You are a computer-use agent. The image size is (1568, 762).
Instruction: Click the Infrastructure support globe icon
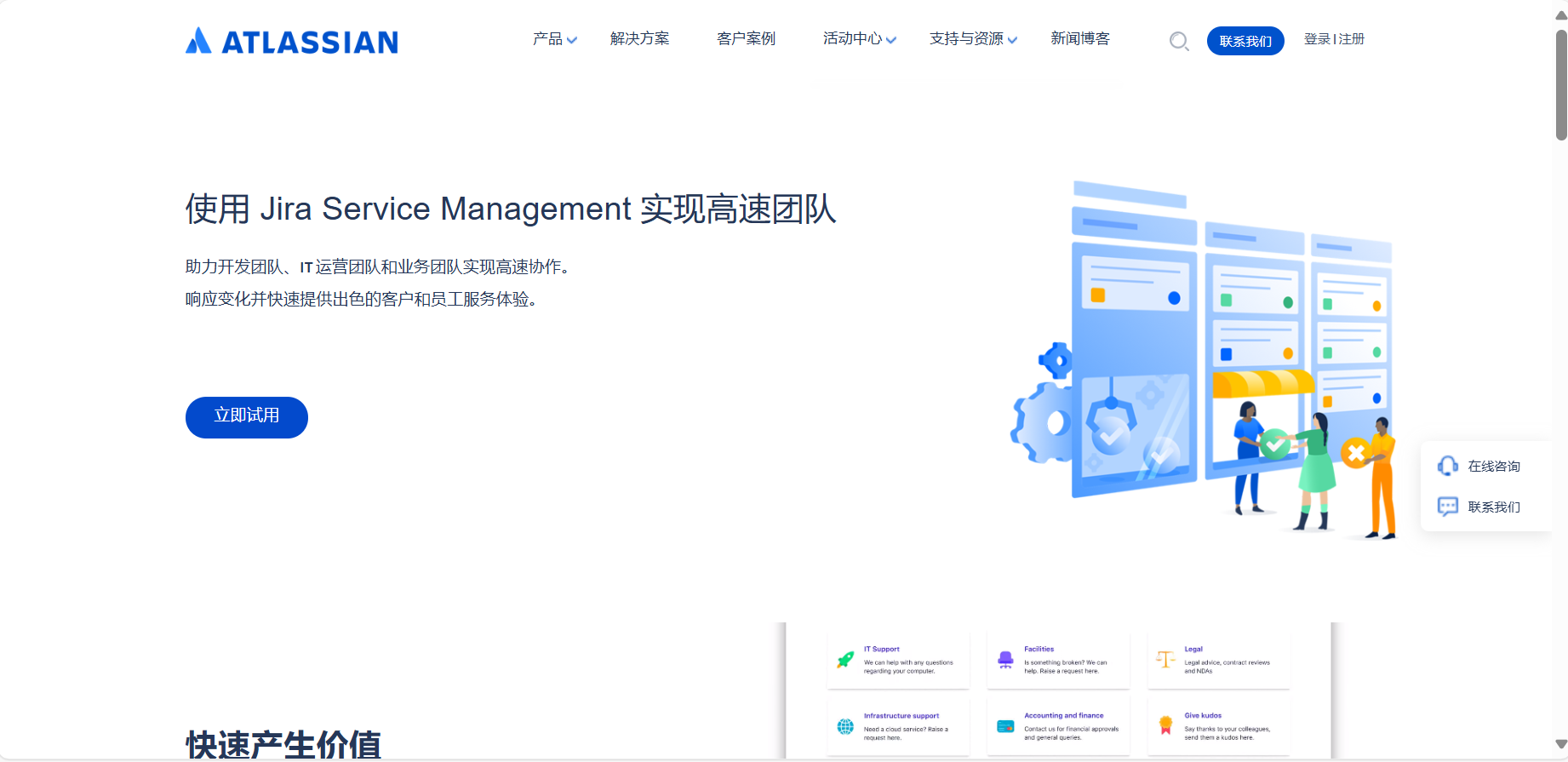click(845, 726)
